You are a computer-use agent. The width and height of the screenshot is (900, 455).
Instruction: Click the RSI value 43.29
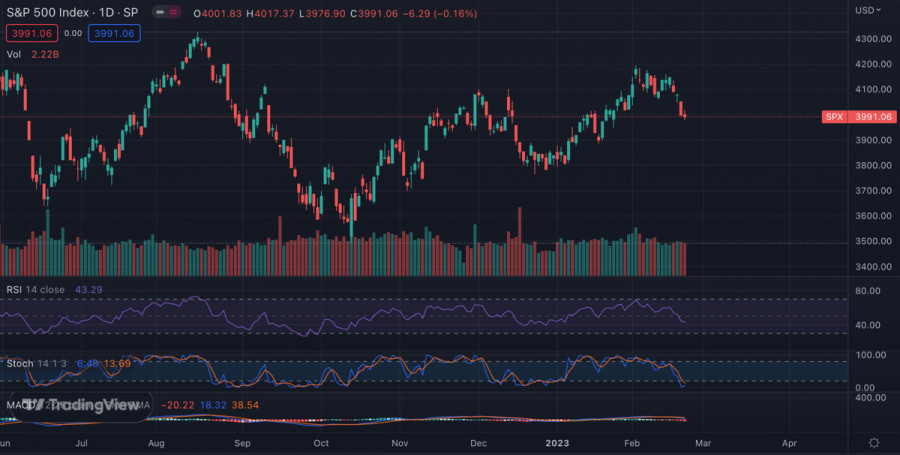coord(89,290)
